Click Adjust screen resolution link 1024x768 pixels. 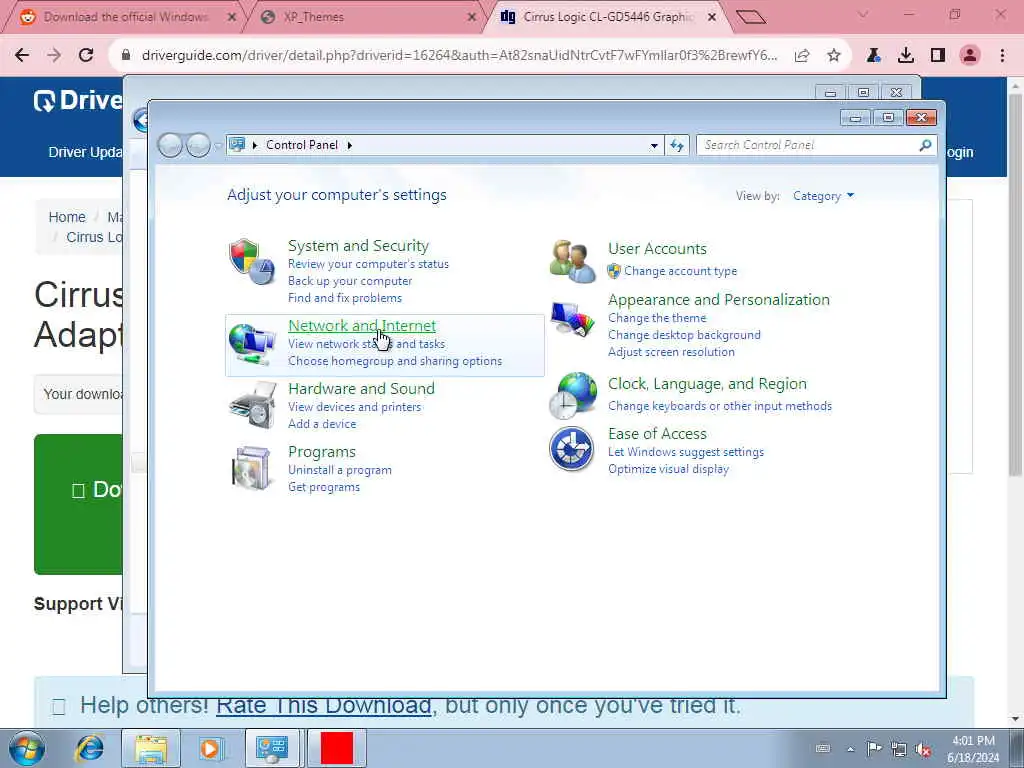[x=671, y=351]
